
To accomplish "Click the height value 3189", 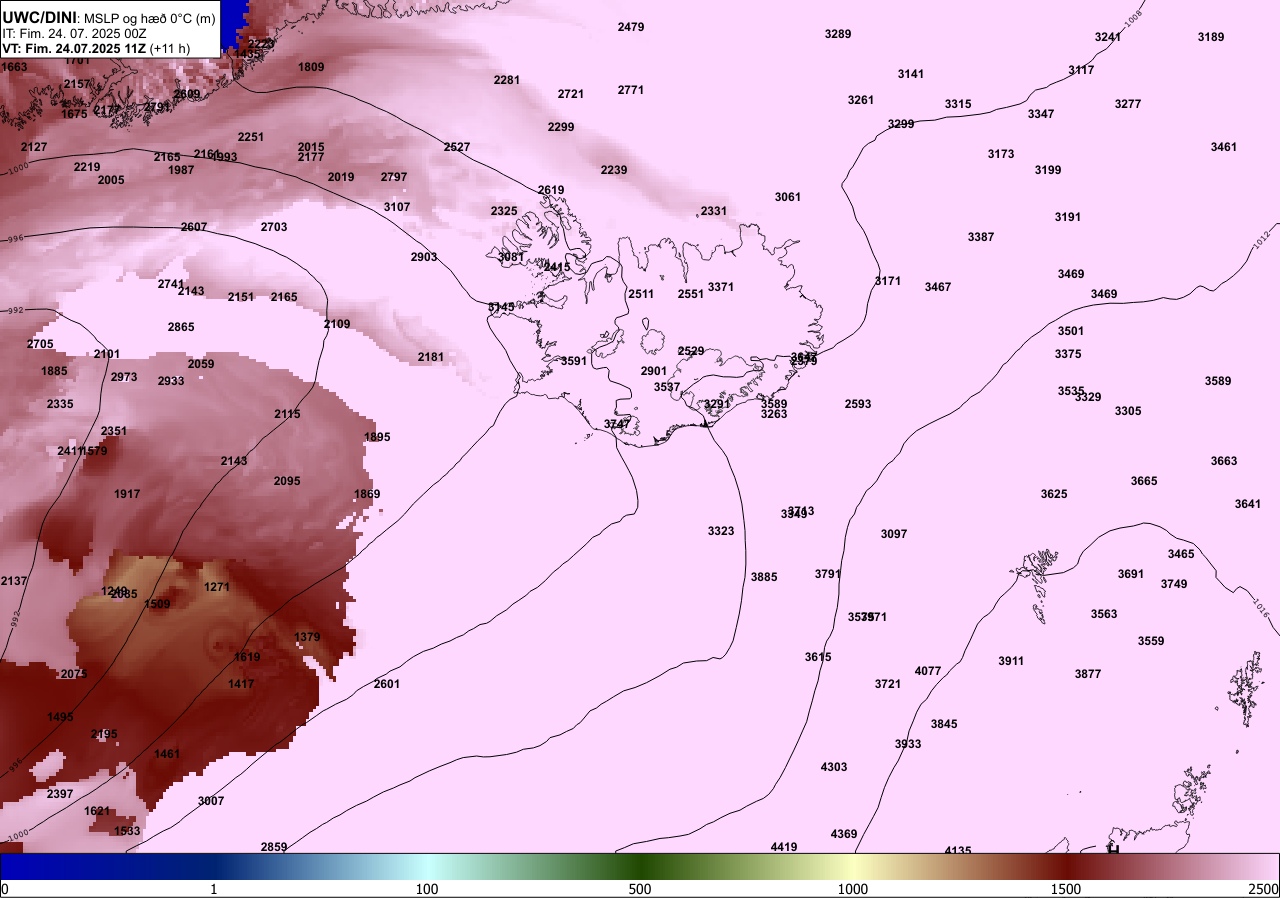I will [x=1211, y=37].
